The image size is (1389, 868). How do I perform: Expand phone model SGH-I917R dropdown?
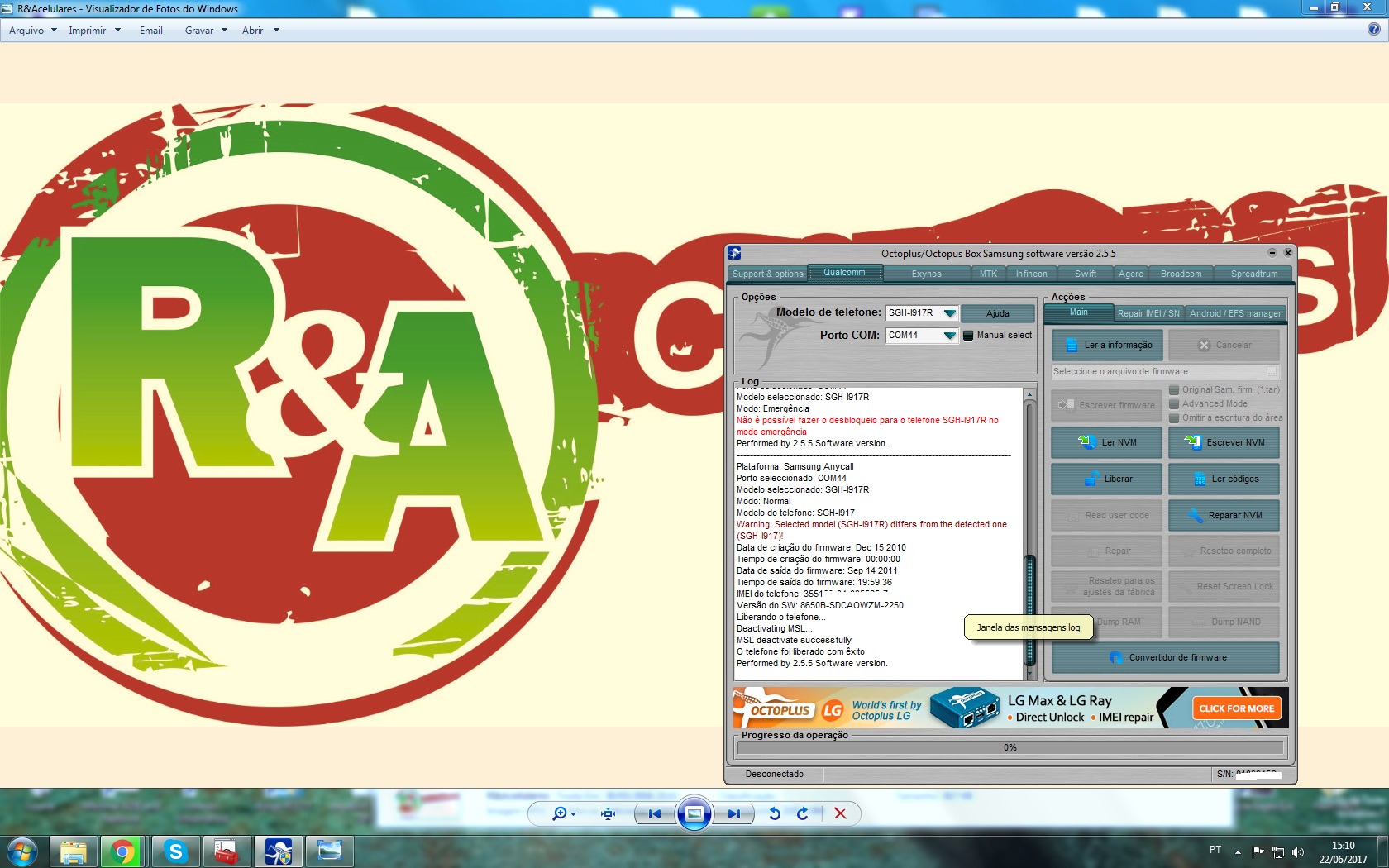pyautogui.click(x=949, y=313)
